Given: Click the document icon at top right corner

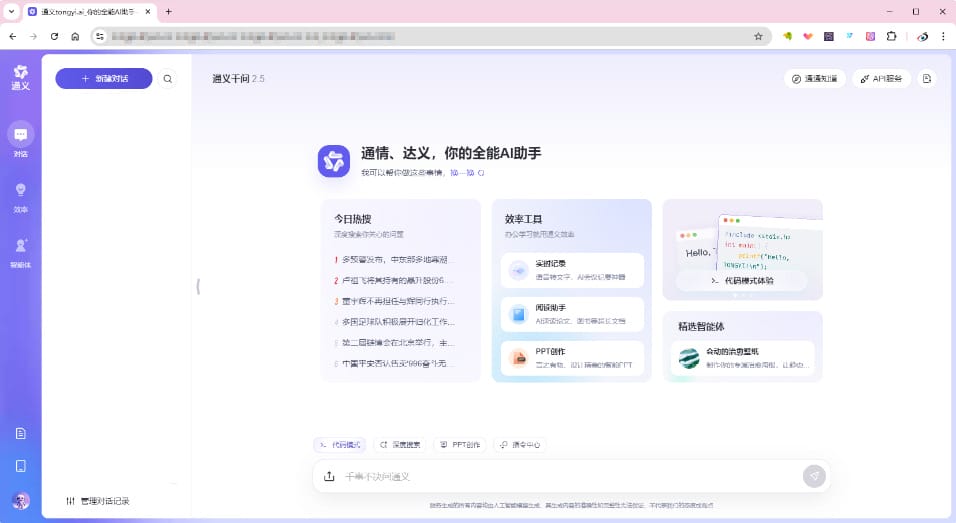Looking at the screenshot, I should [x=927, y=79].
